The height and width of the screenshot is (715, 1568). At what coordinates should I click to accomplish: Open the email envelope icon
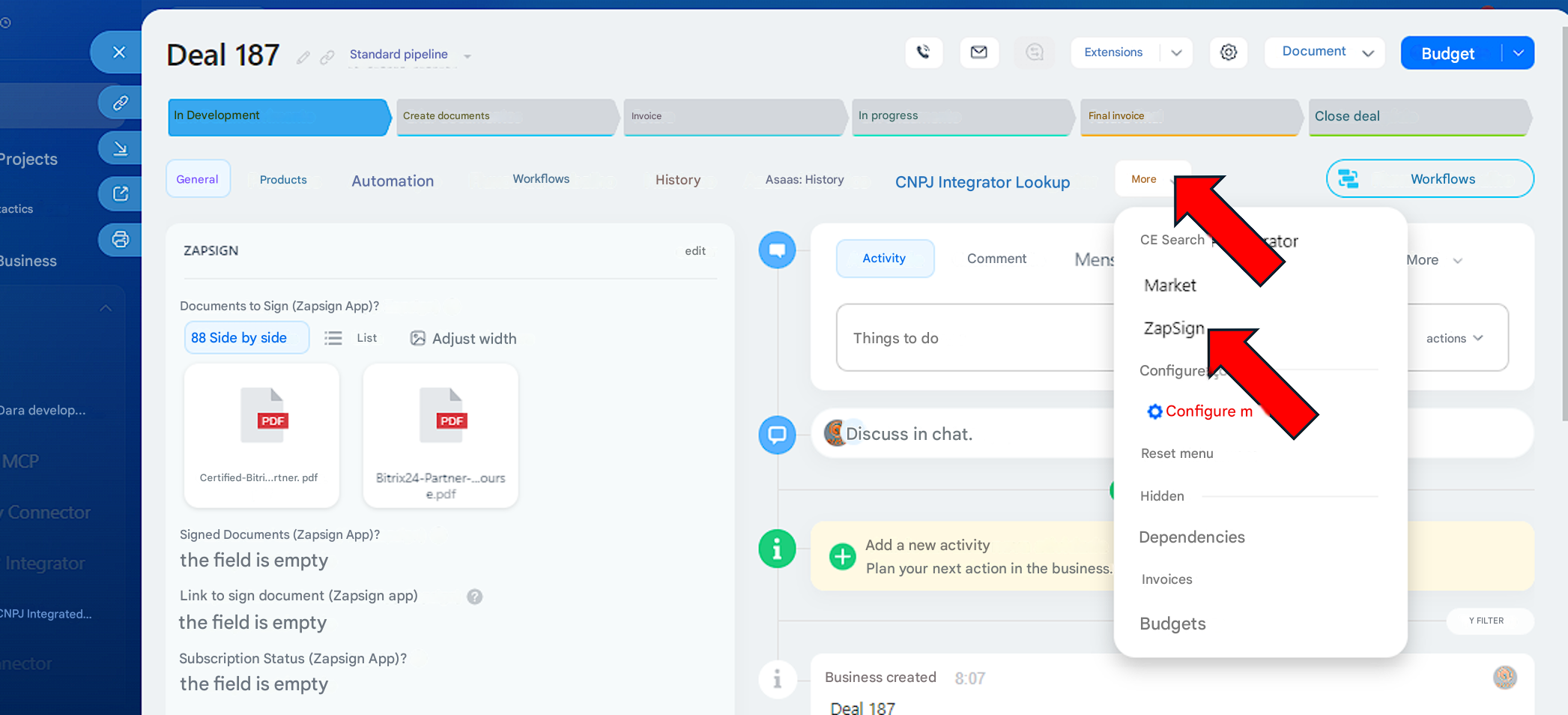[x=978, y=52]
